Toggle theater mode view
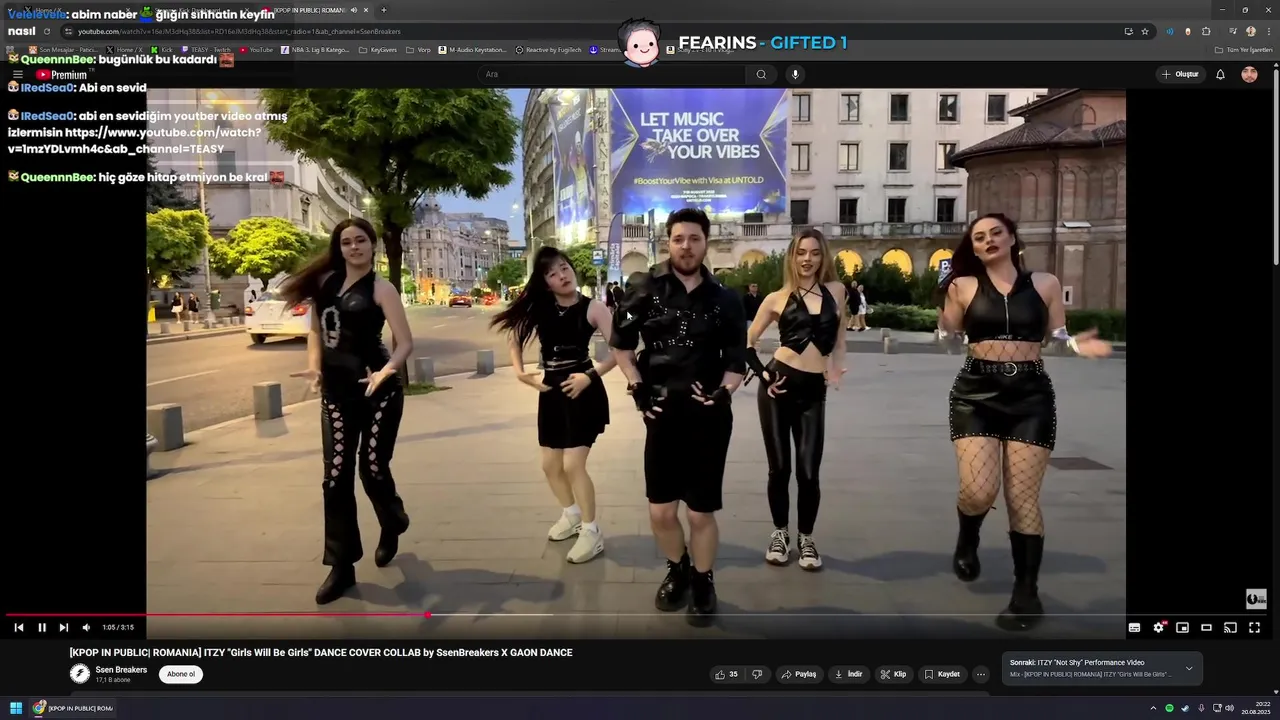This screenshot has height=720, width=1280. [x=1206, y=627]
